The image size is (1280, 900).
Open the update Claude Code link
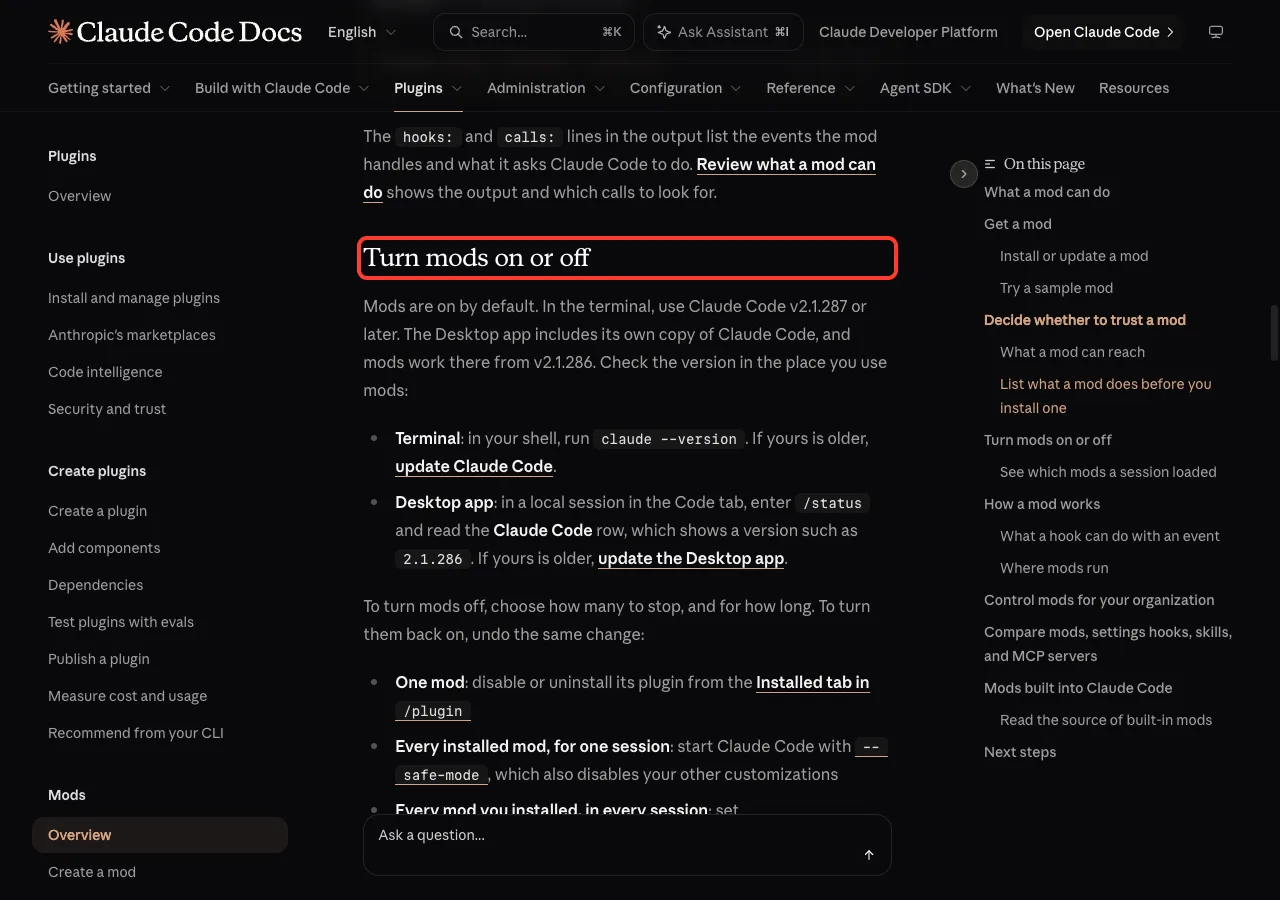474,466
